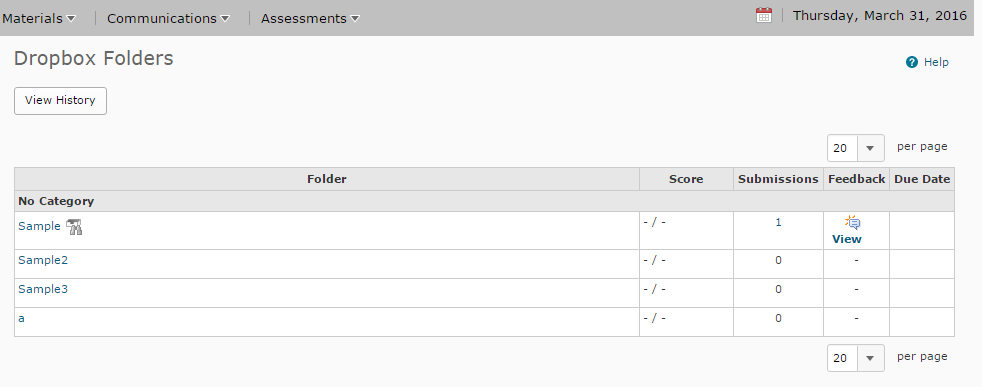Click the arrow next to Materials
The image size is (982, 387).
tap(71, 19)
